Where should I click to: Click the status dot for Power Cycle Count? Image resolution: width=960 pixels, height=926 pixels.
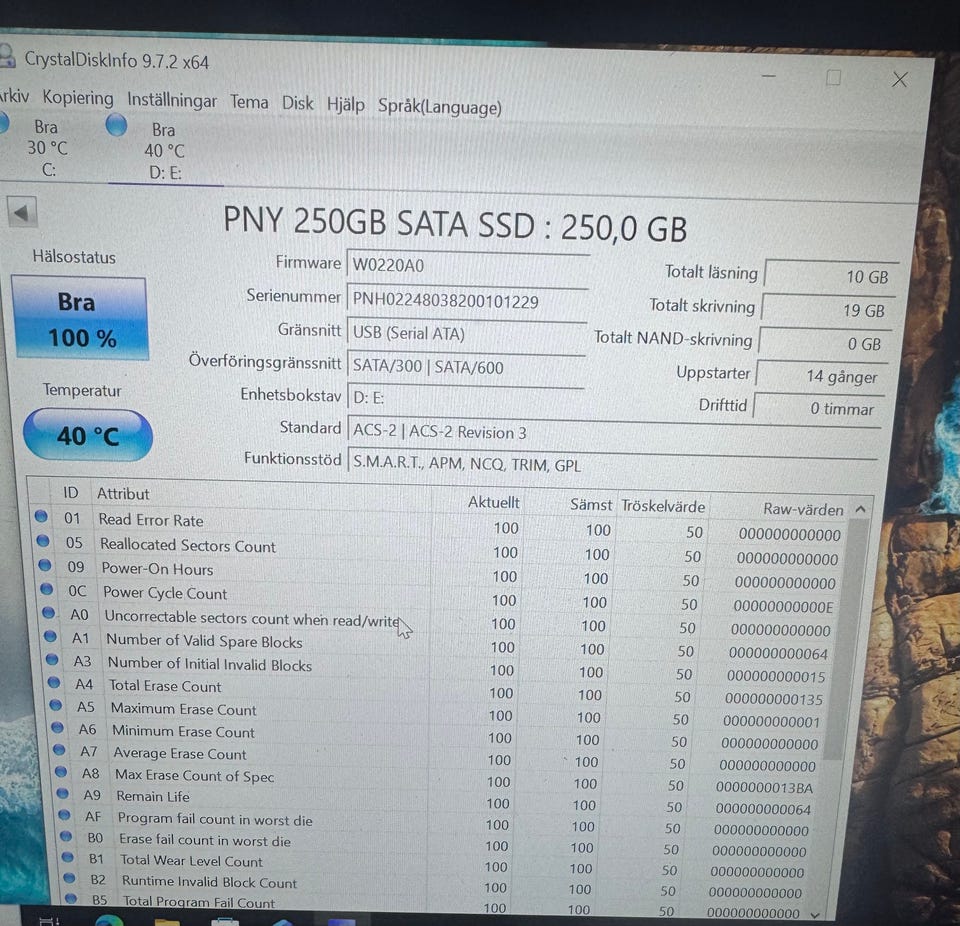pyautogui.click(x=47, y=589)
